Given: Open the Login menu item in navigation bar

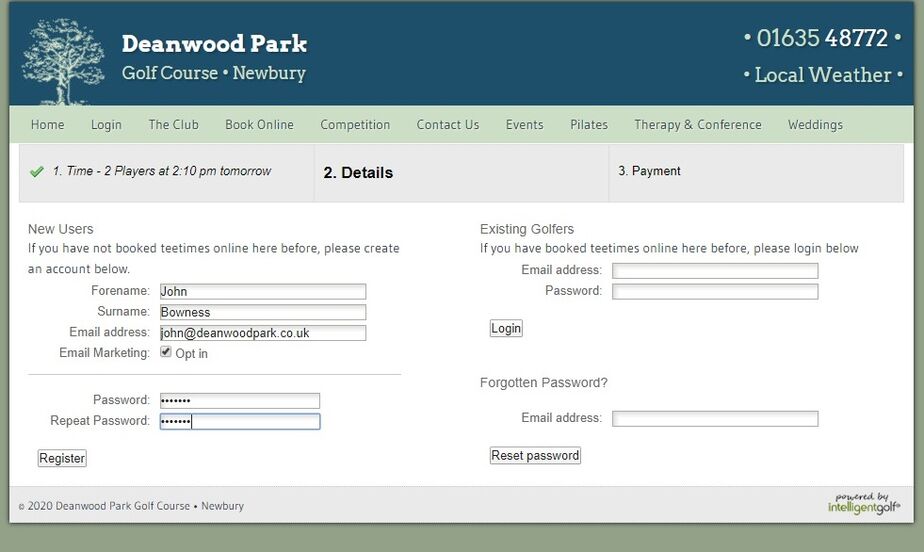Looking at the screenshot, I should [x=106, y=125].
